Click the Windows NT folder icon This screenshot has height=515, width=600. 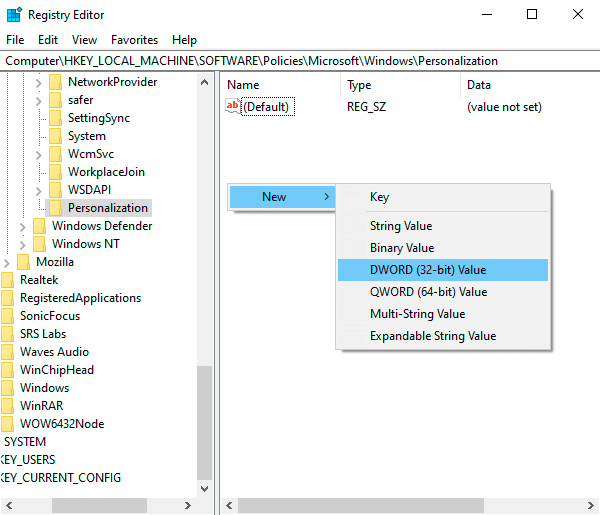39,244
